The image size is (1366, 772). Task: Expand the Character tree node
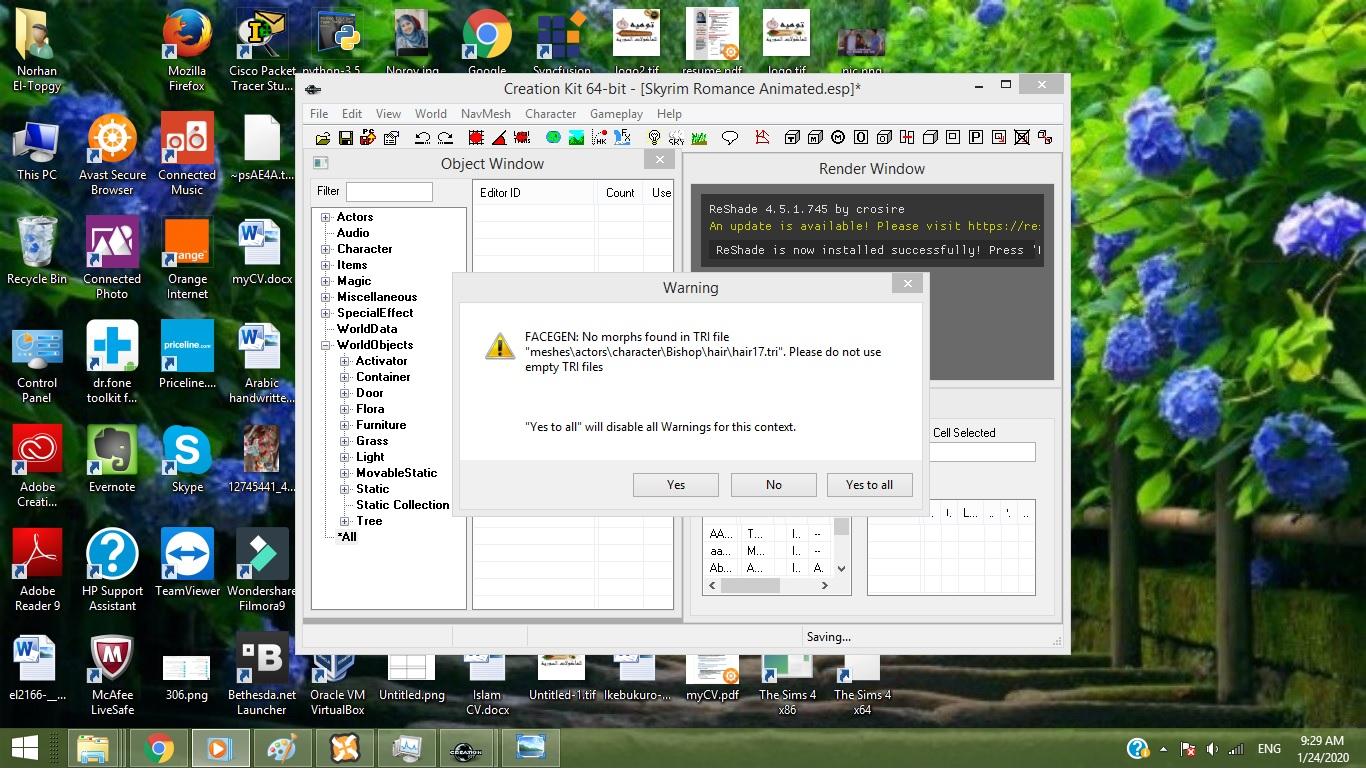(x=326, y=249)
